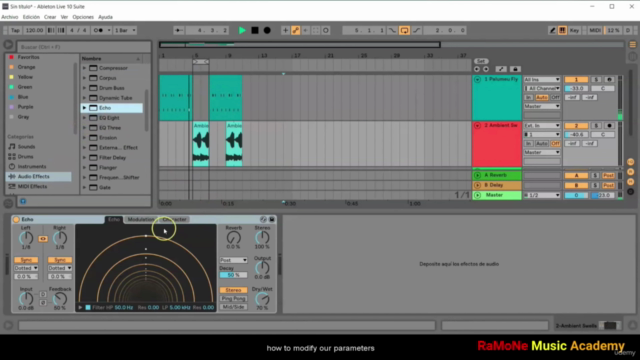Toggle the Follow button
The image size is (640, 360).
[178, 30]
